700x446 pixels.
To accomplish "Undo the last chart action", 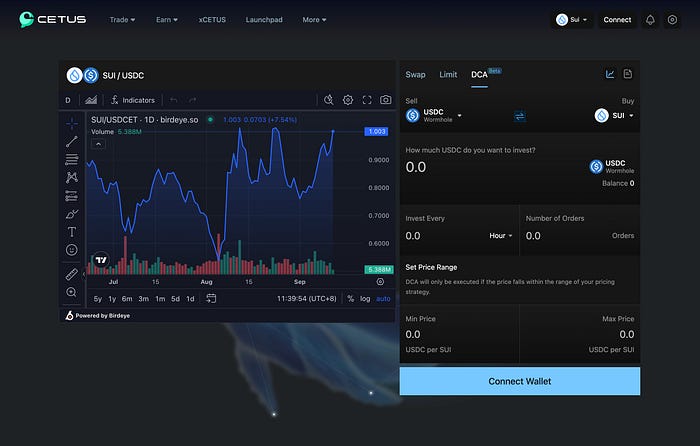I will (x=174, y=100).
